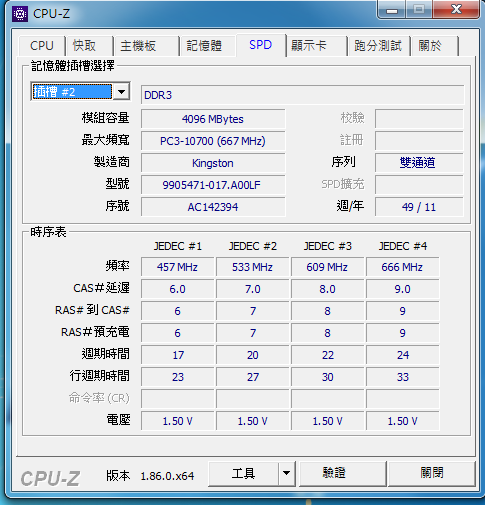
Task: Click 週期時間 value 17
Action: [178, 355]
